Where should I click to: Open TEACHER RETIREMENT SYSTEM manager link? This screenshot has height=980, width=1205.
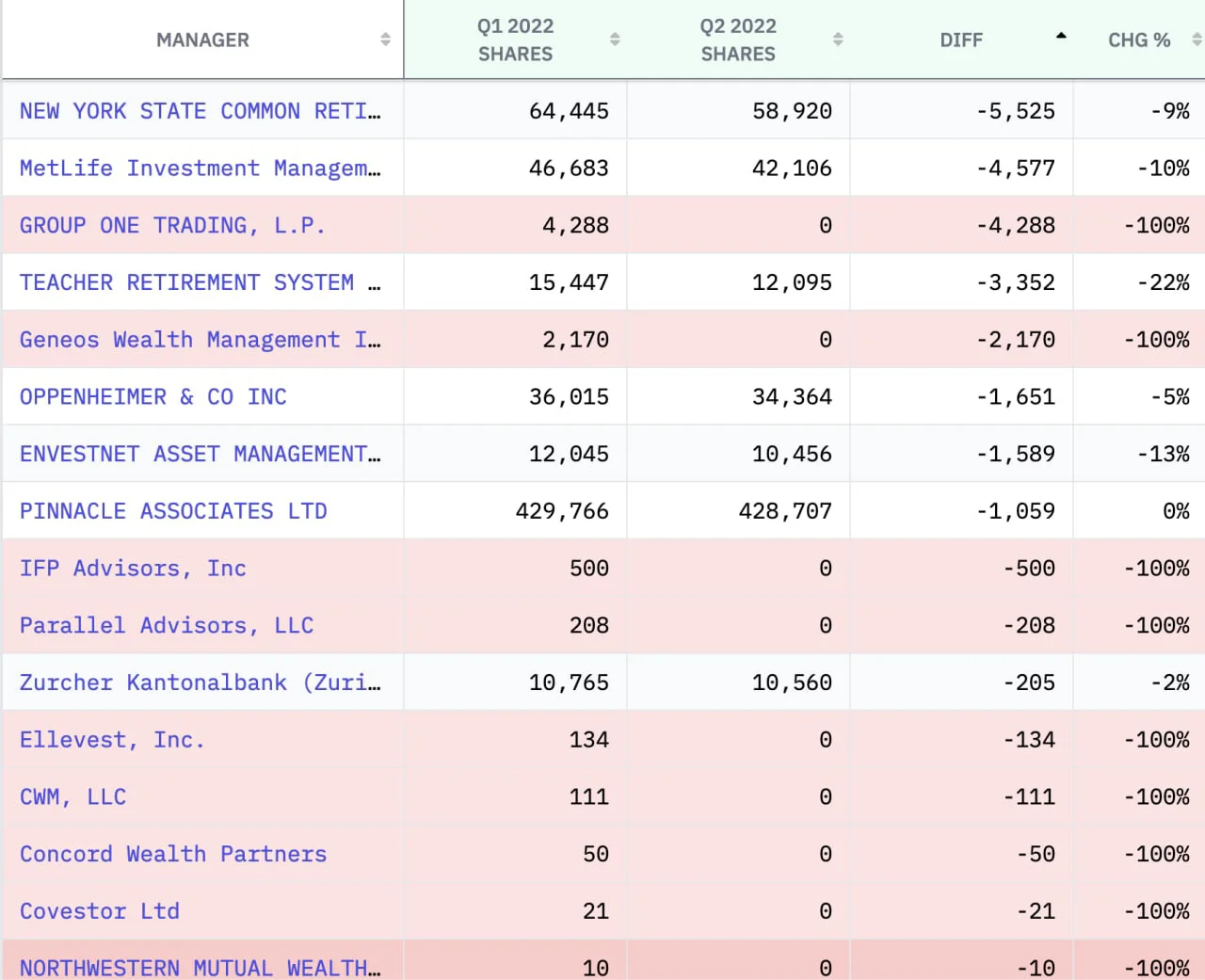[201, 282]
